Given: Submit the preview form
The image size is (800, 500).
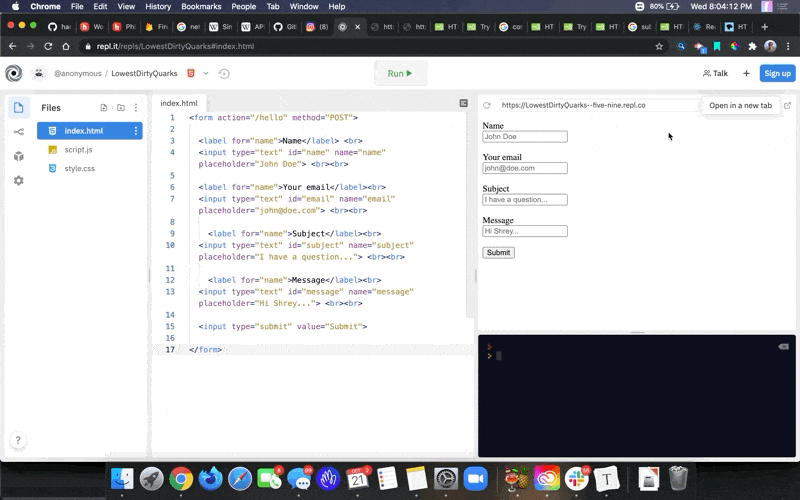Looking at the screenshot, I should coord(498,253).
